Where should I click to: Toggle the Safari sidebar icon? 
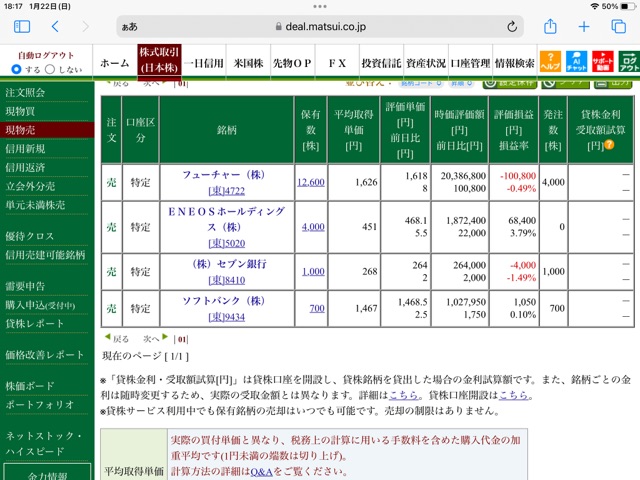click(22, 27)
